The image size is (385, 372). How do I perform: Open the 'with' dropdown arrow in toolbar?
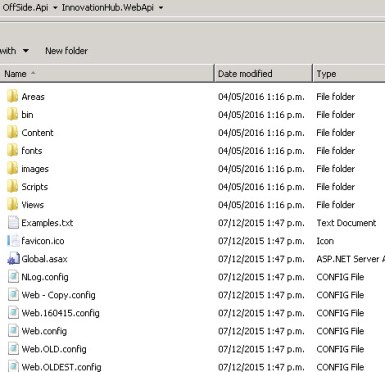click(25, 51)
